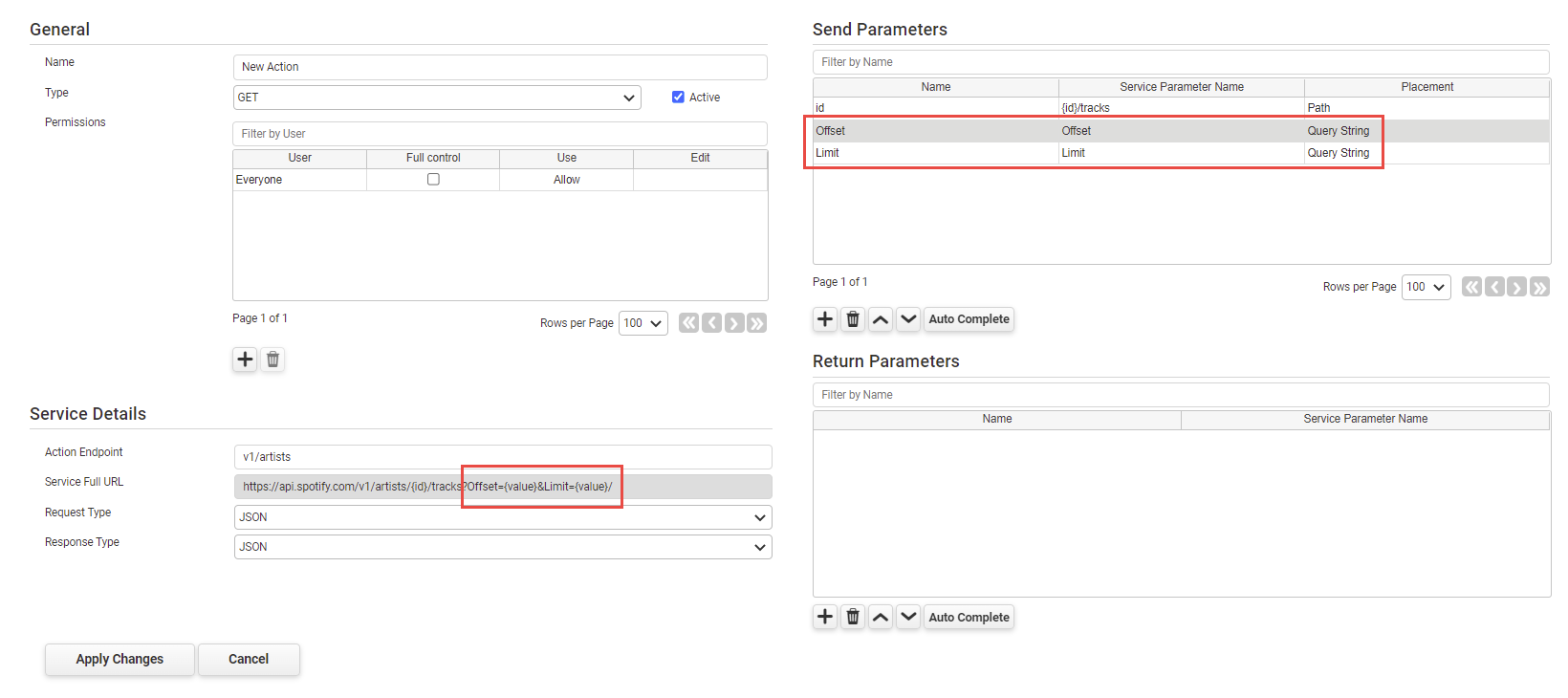Click the Name field containing New Action
The width and height of the screenshot is (1568, 698).
click(500, 67)
